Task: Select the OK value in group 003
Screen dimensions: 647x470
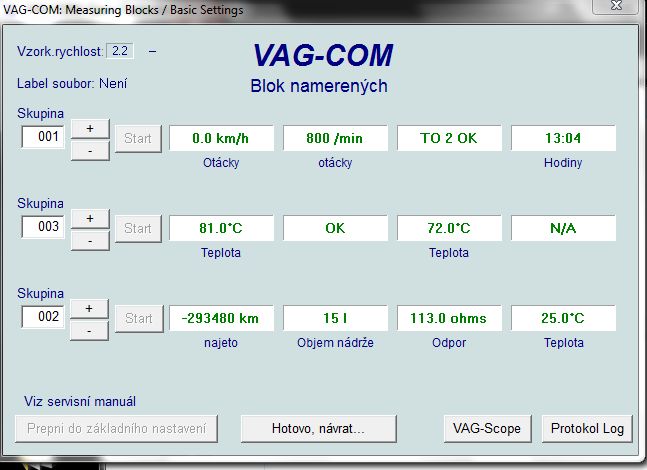Action: (335, 228)
